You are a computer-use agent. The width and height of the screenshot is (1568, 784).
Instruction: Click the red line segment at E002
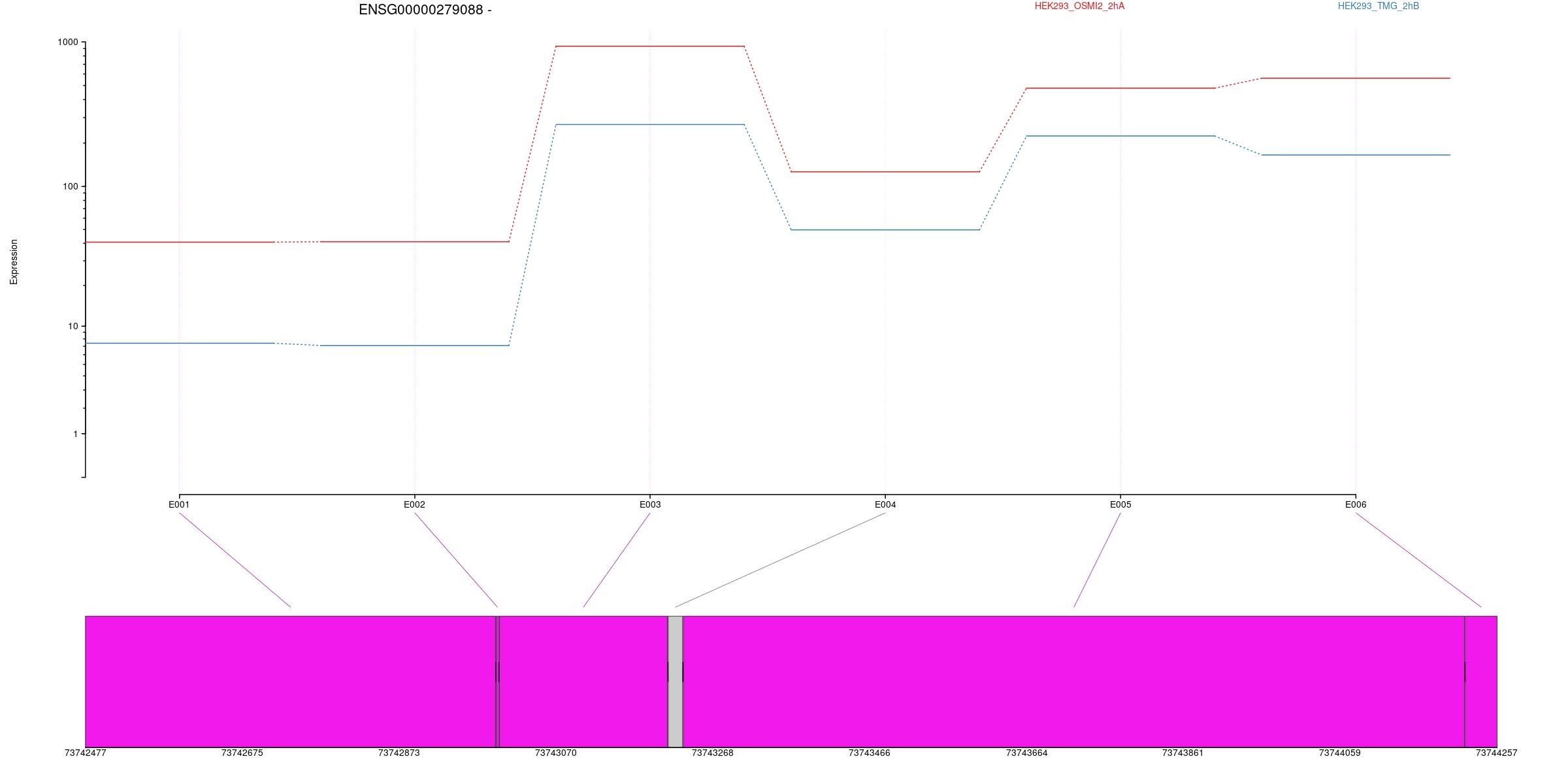click(x=415, y=242)
